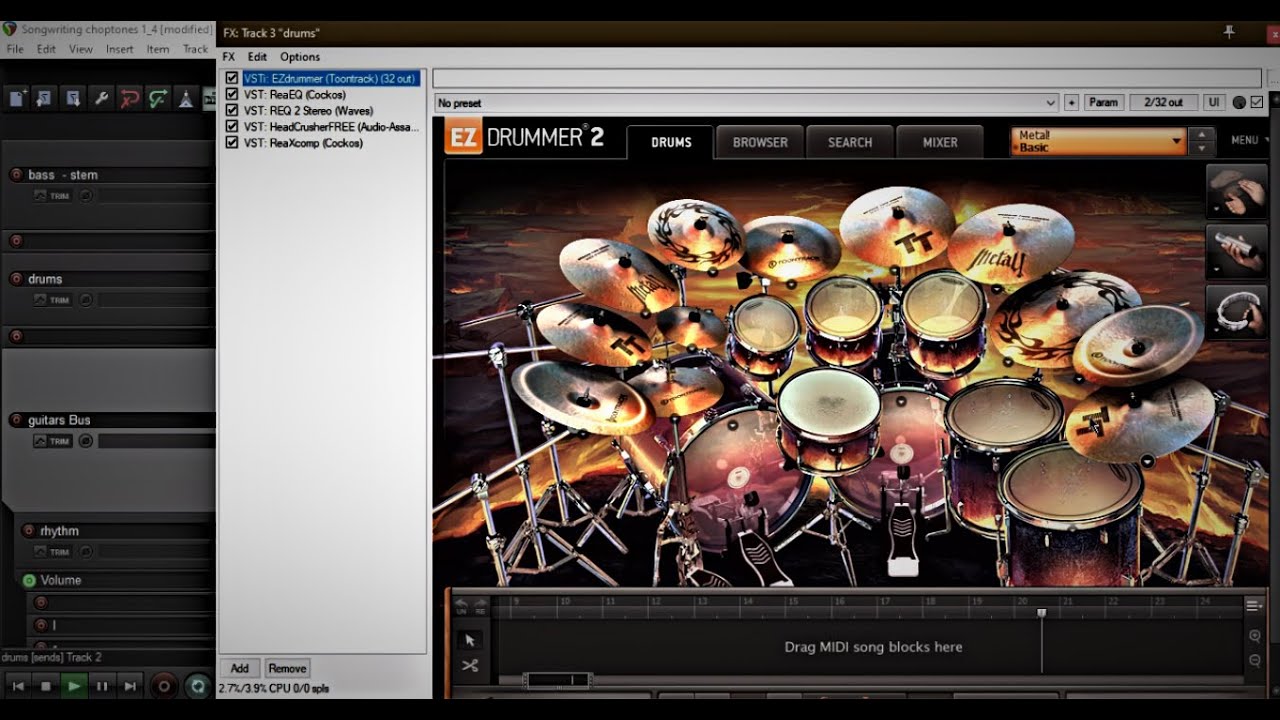This screenshot has width=1280, height=720.
Task: Toggle record arm on guitars Bus track
Action: click(x=16, y=420)
